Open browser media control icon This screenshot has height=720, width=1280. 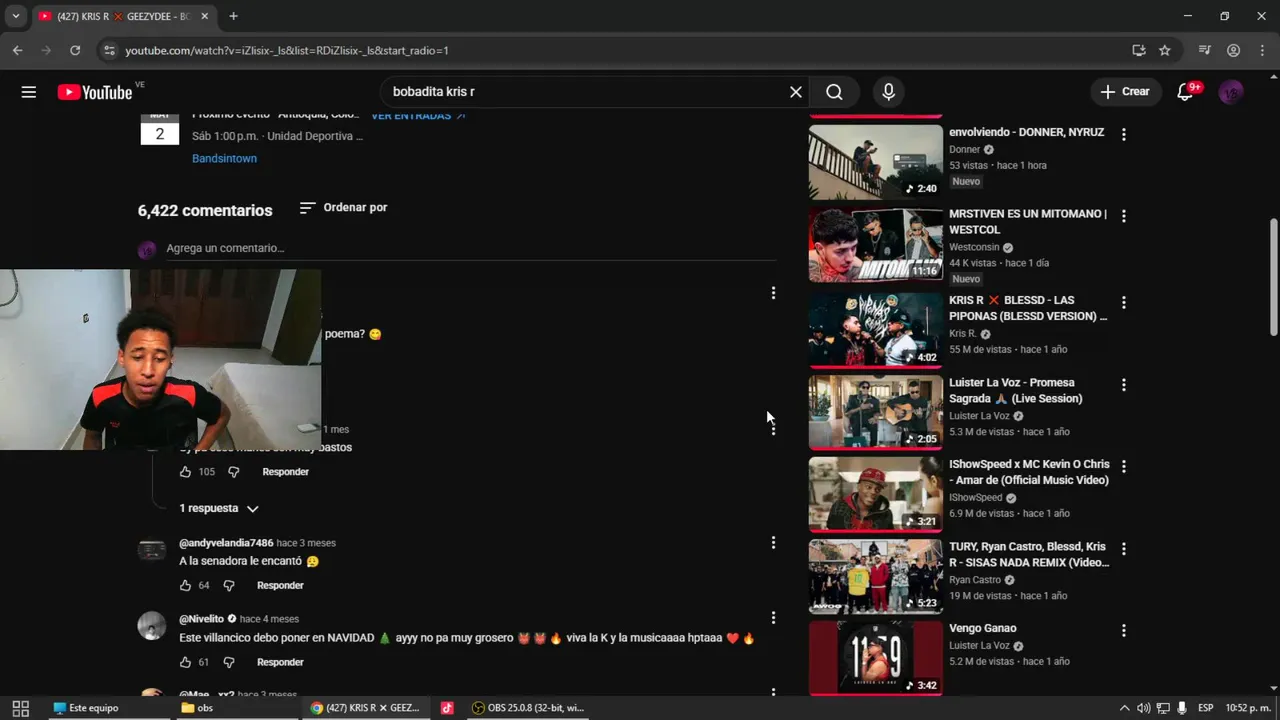pyautogui.click(x=1205, y=50)
